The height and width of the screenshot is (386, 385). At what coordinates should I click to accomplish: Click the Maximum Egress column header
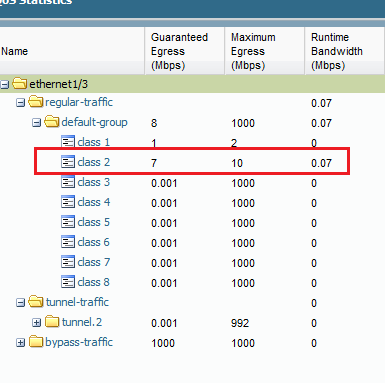(x=265, y=51)
